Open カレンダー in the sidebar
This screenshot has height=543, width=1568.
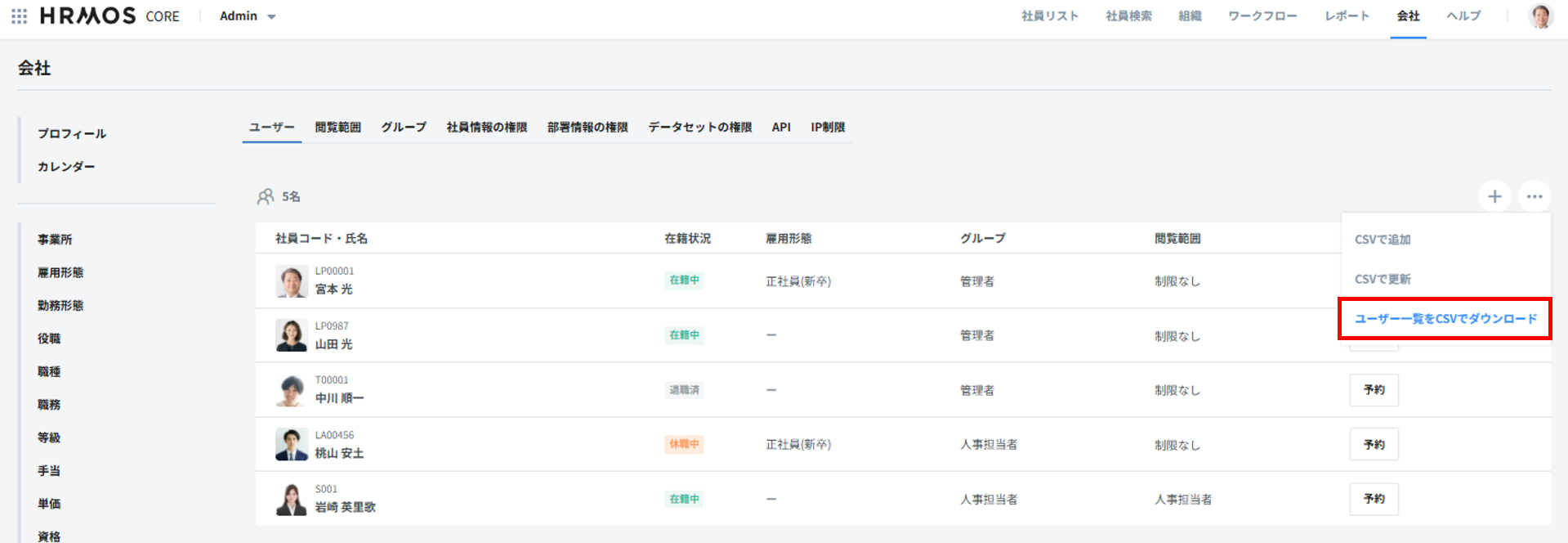66,167
